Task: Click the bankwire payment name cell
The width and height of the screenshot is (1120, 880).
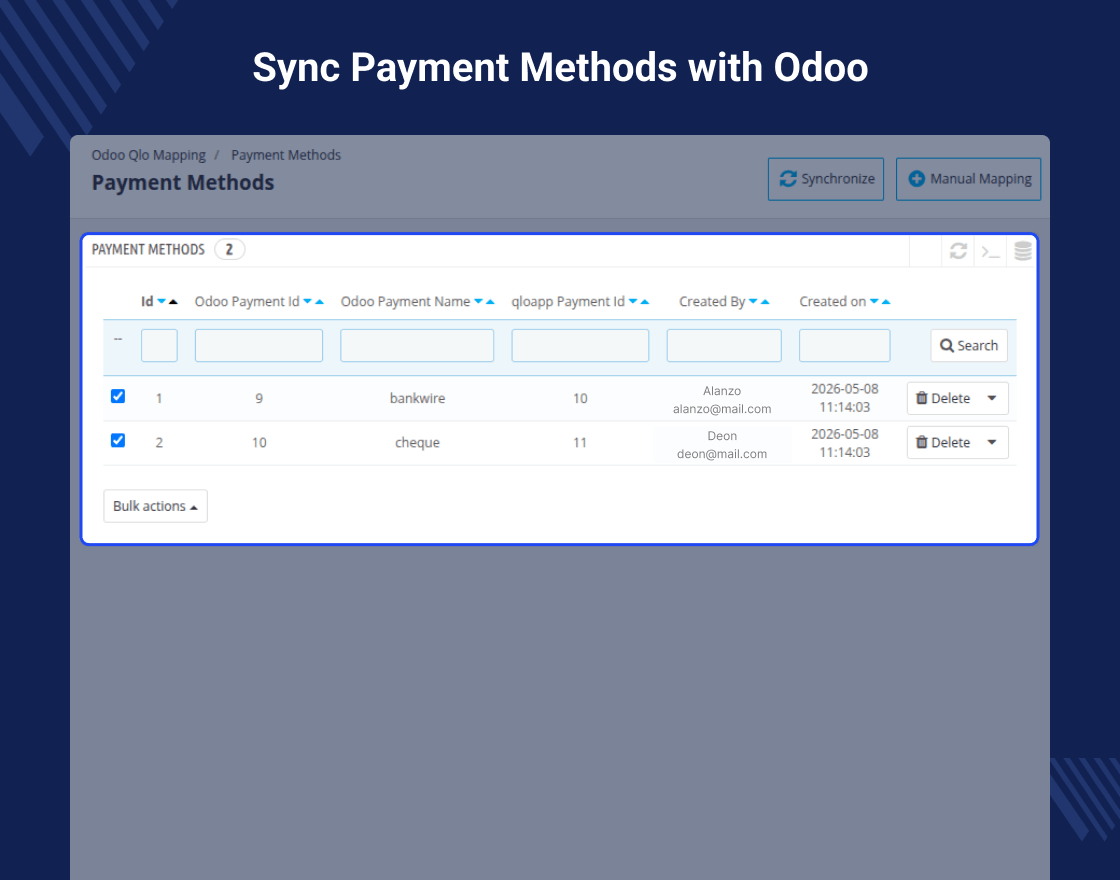Action: pyautogui.click(x=417, y=399)
